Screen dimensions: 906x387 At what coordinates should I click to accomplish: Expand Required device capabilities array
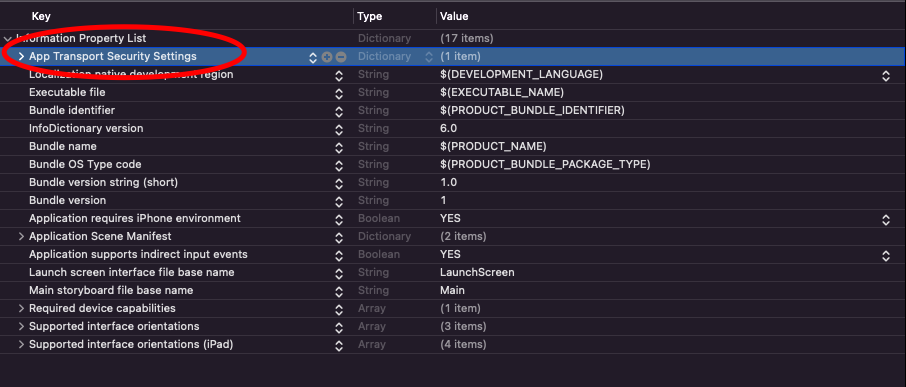(21, 308)
